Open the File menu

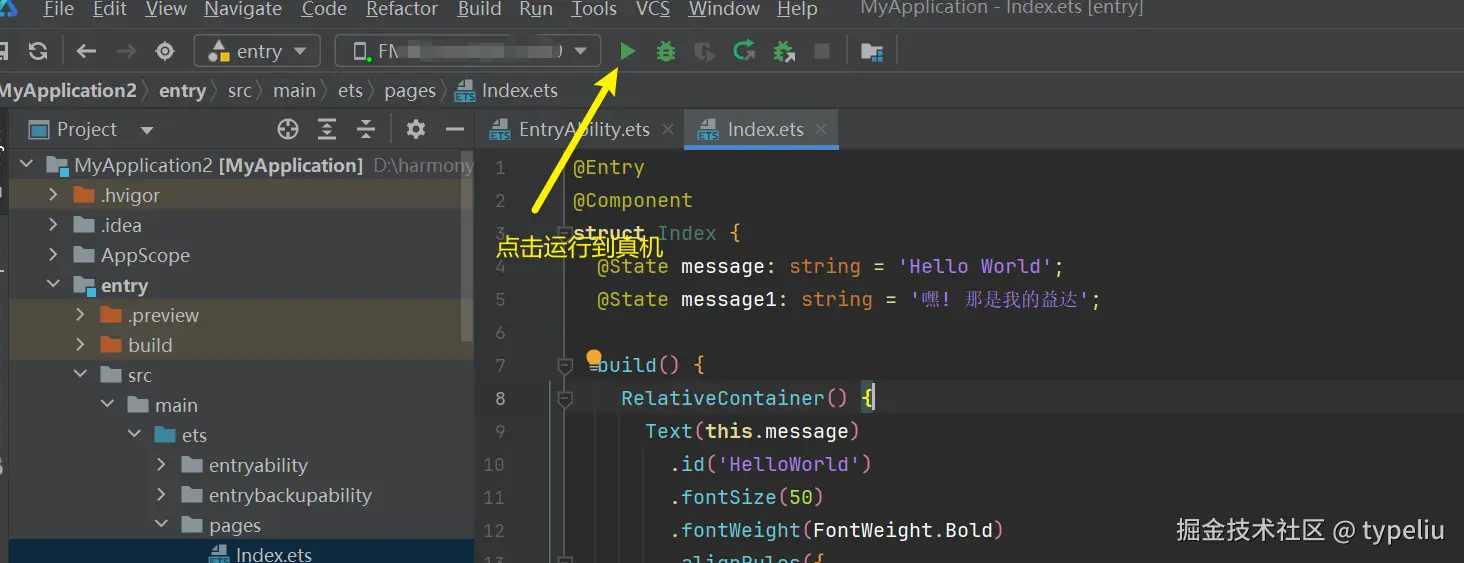(x=58, y=9)
